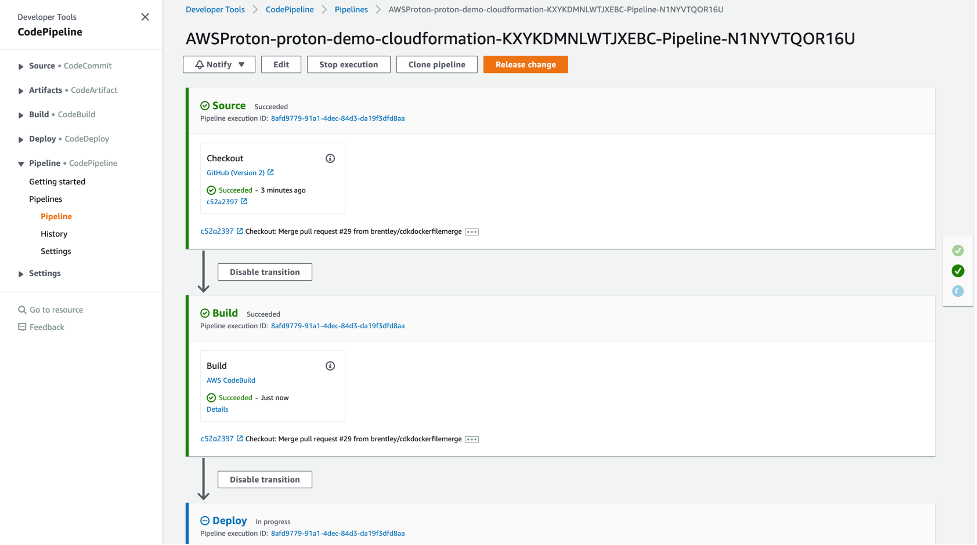Jump to Build stage via middle status indicator

(958, 271)
